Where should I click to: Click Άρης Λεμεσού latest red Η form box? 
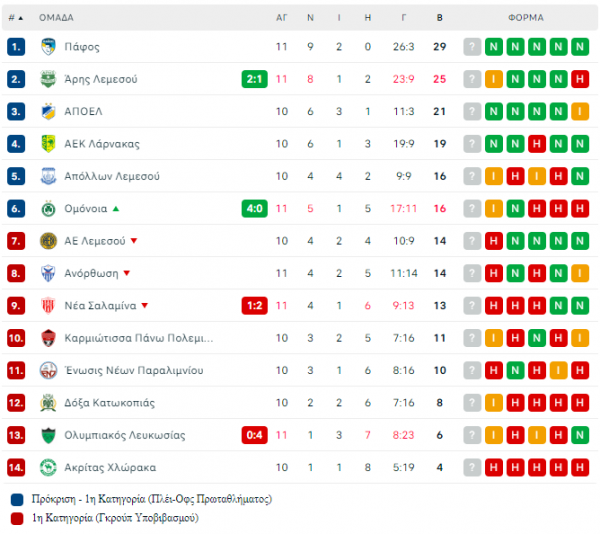click(580, 79)
